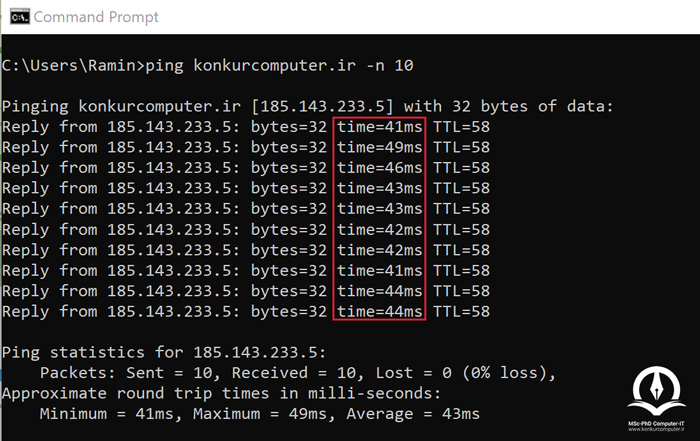The width and height of the screenshot is (700, 441).
Task: Click the Minimum = 41ms statistic
Action: [x=107, y=414]
